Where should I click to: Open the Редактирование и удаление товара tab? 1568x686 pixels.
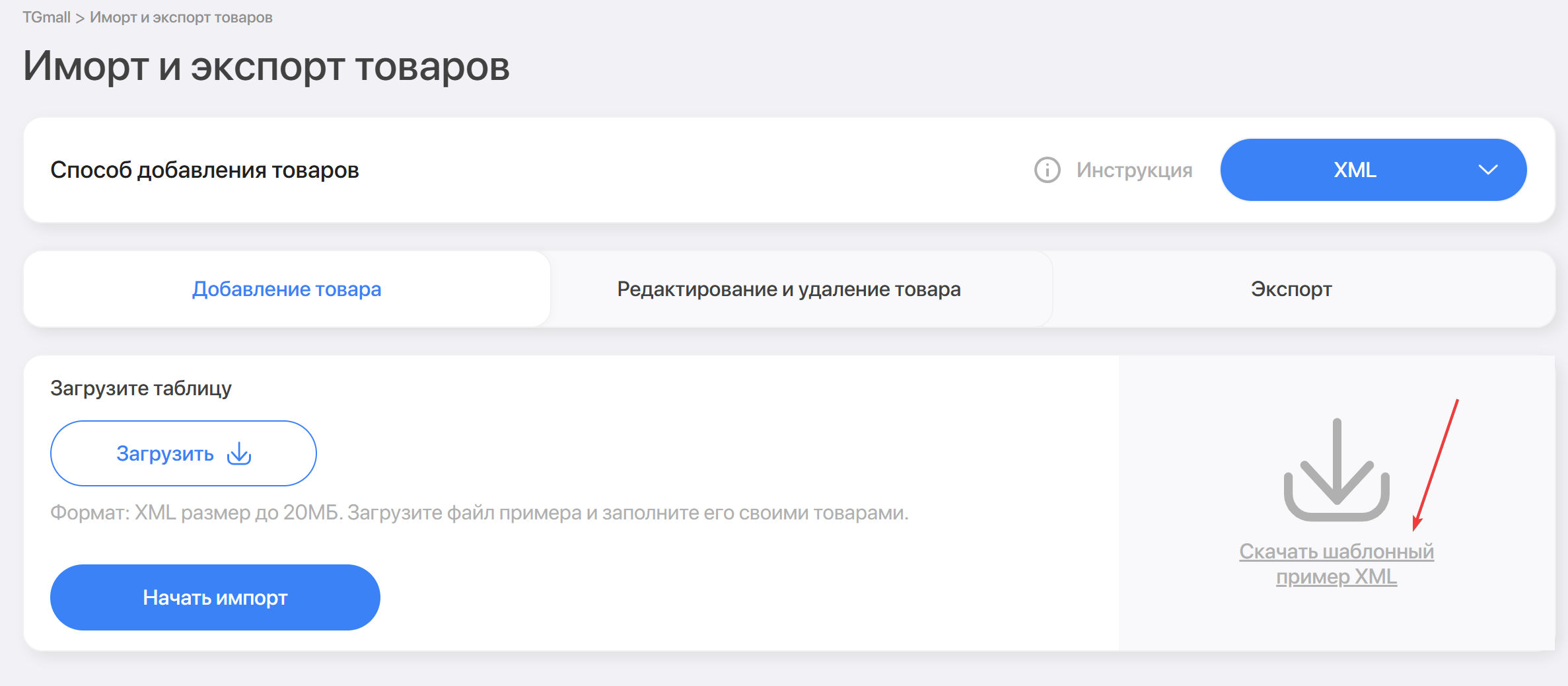(x=789, y=289)
